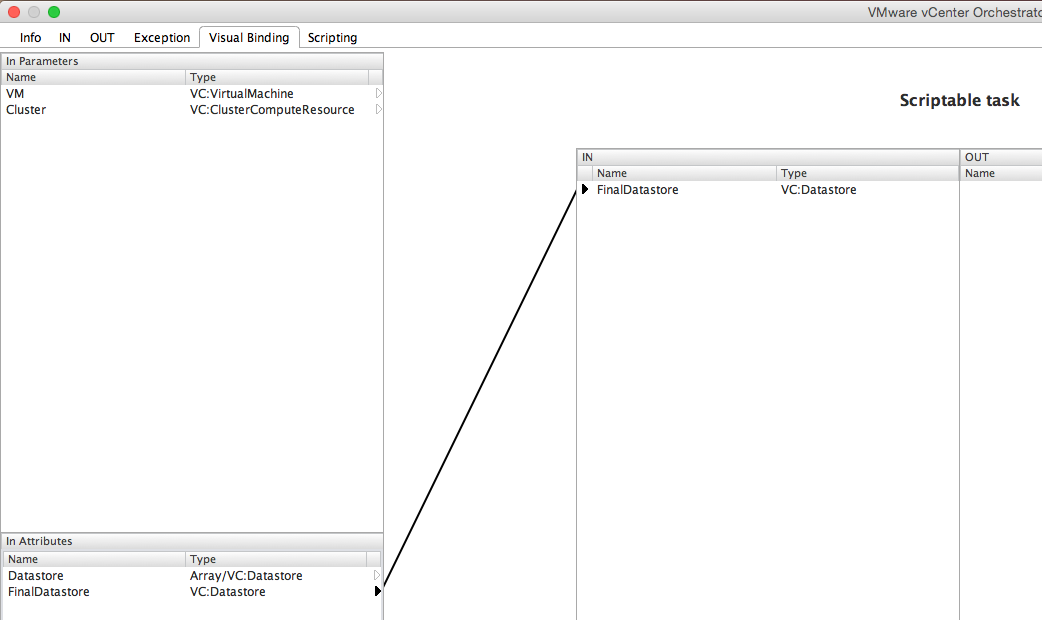Select the Cluster parameter row
The height and width of the screenshot is (620, 1042).
pyautogui.click(x=95, y=110)
